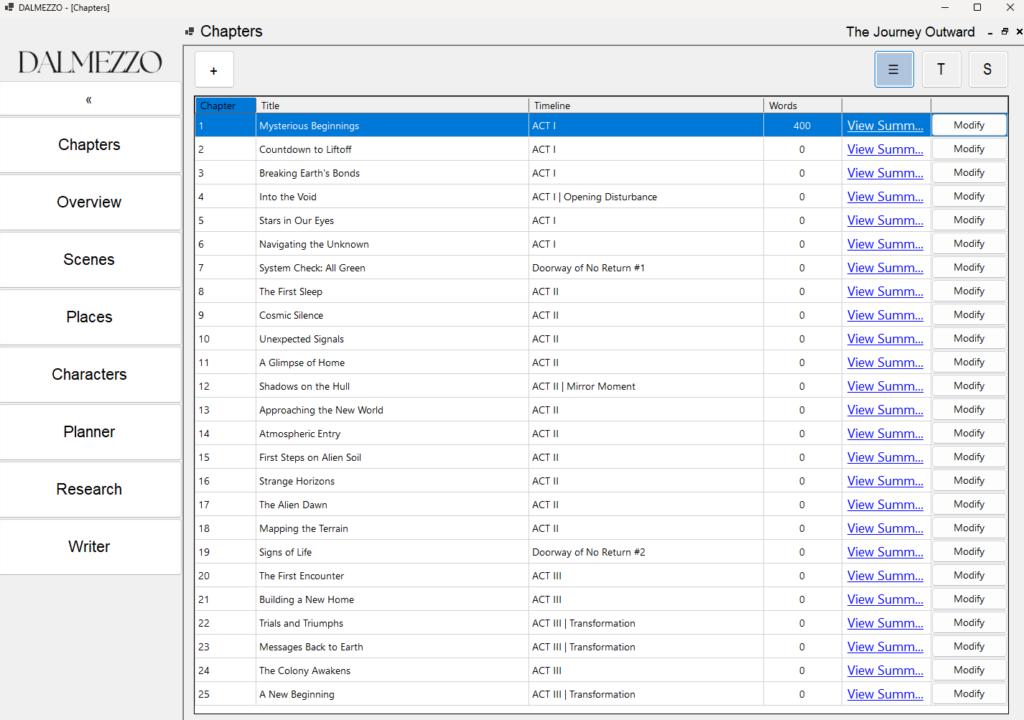Click the DALMEZZO app icon in the title bar

tap(8, 7)
